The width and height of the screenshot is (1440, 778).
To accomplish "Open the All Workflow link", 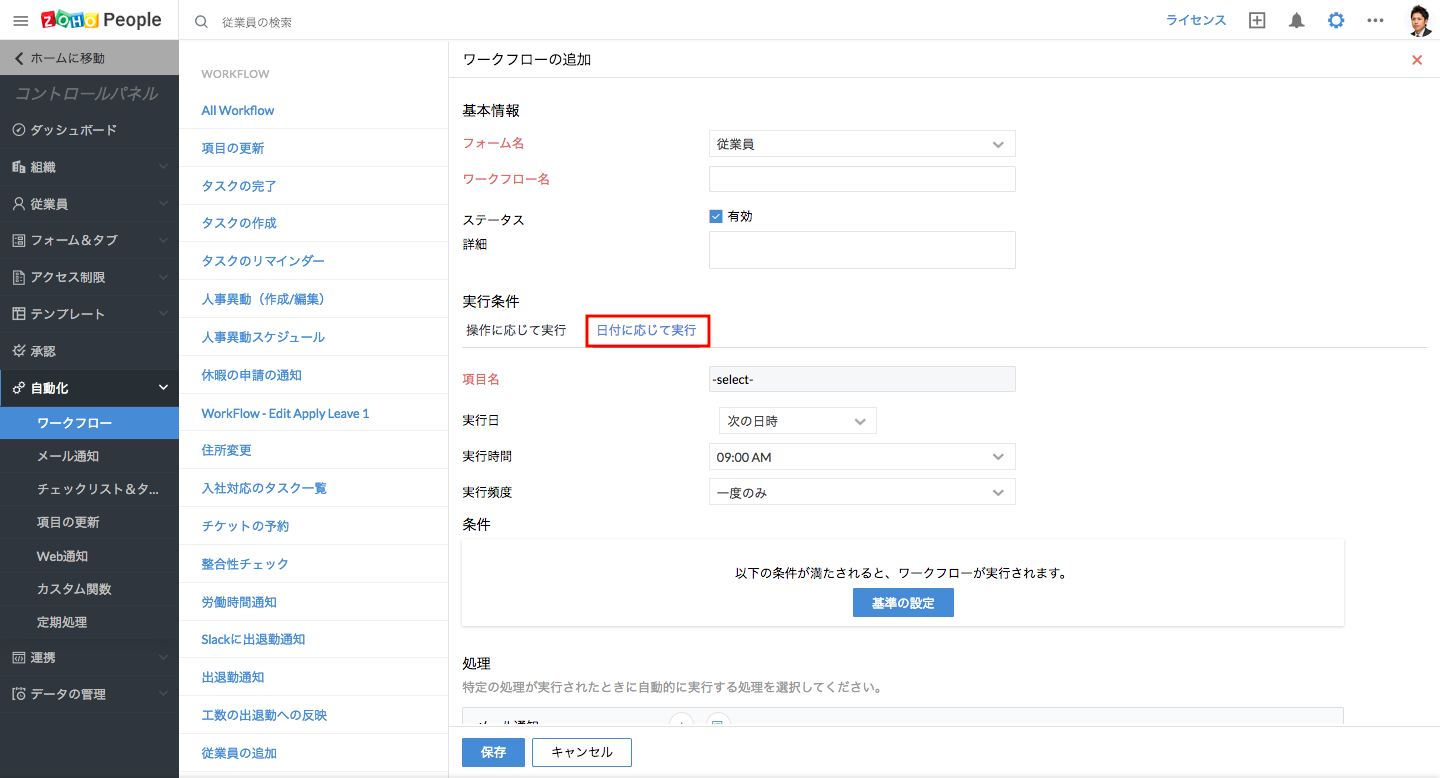I will (238, 110).
